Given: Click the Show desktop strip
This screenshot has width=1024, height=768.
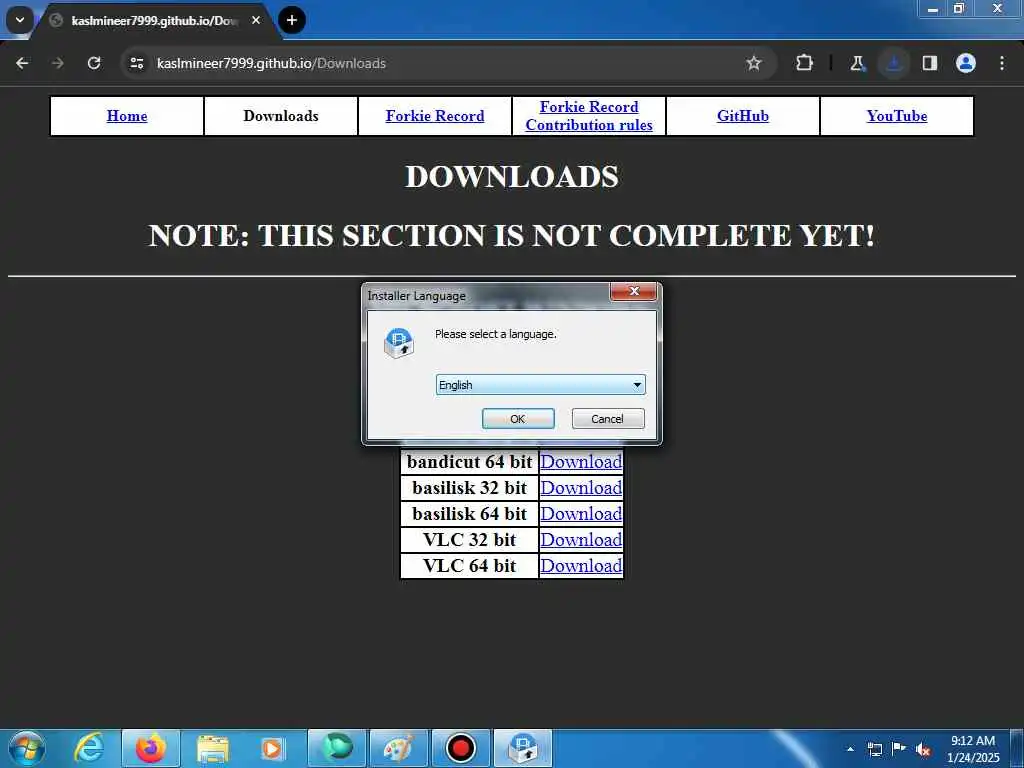Looking at the screenshot, I should tap(1017, 748).
